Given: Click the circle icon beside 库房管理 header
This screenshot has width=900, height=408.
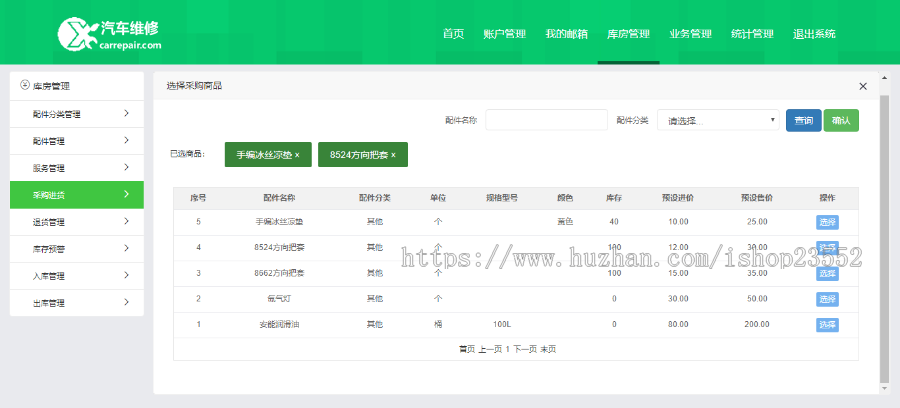Looking at the screenshot, I should 24,85.
